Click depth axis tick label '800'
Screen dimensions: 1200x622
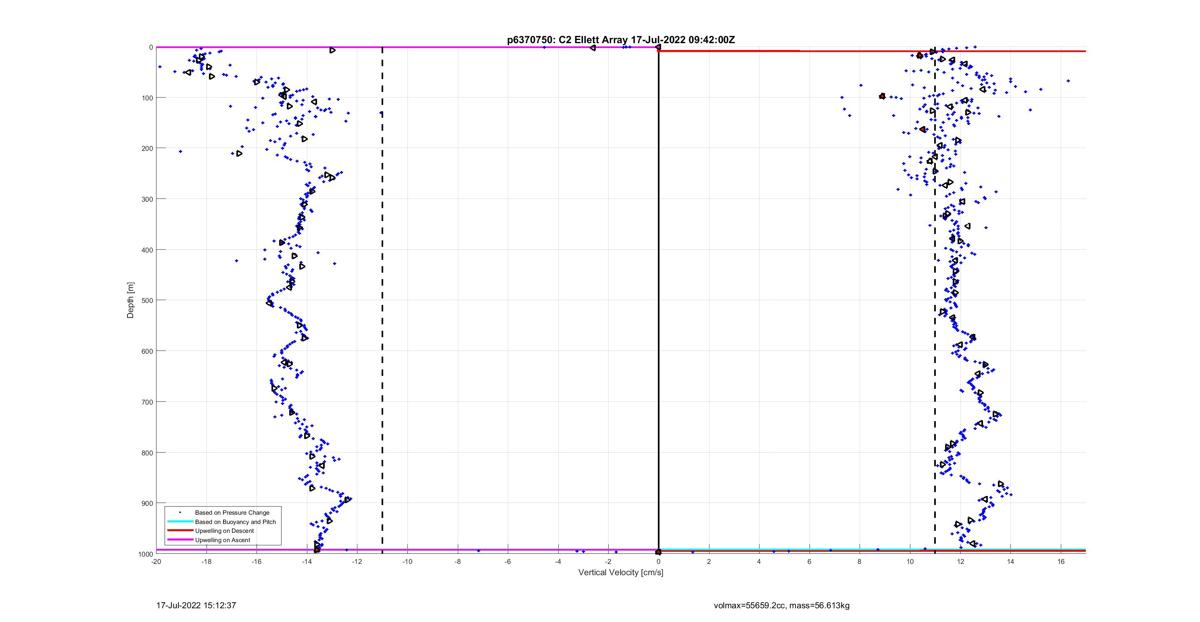click(146, 452)
